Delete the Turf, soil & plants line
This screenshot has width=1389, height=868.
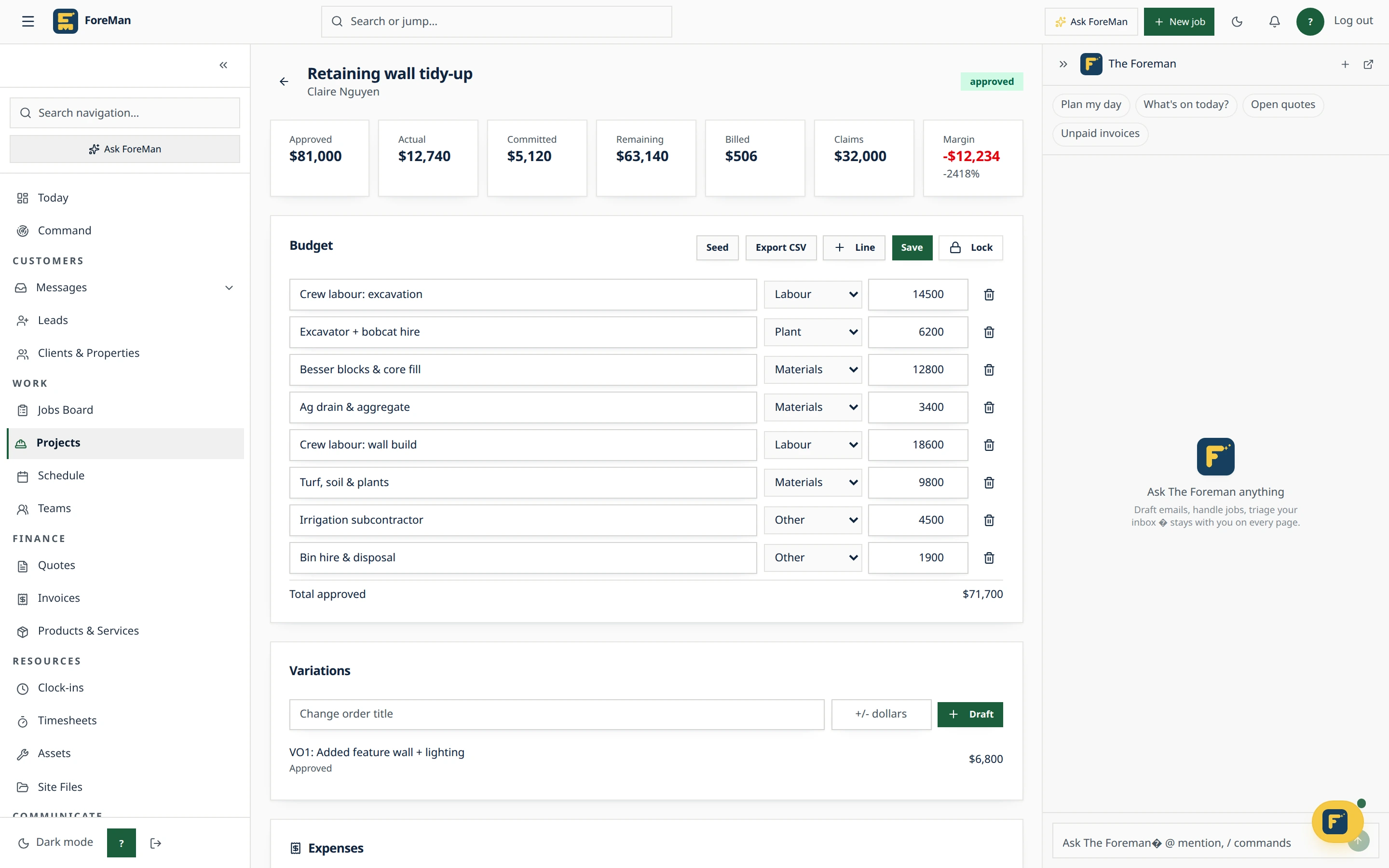tap(989, 483)
